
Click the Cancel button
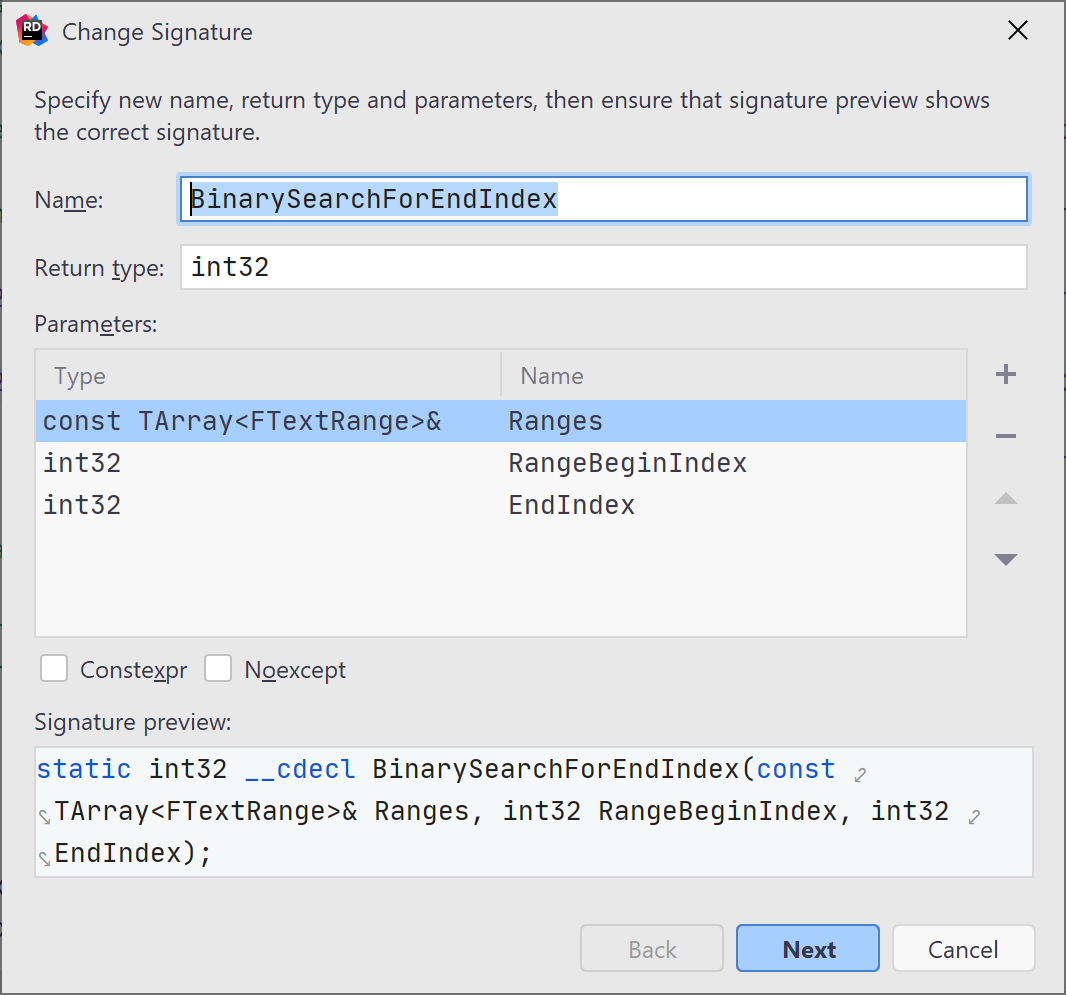[962, 948]
